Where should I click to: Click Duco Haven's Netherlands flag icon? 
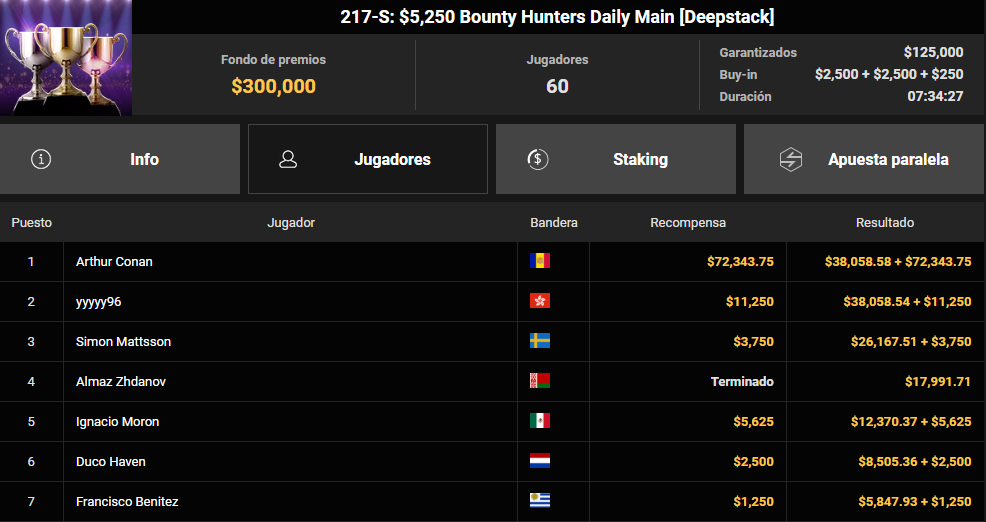point(540,461)
